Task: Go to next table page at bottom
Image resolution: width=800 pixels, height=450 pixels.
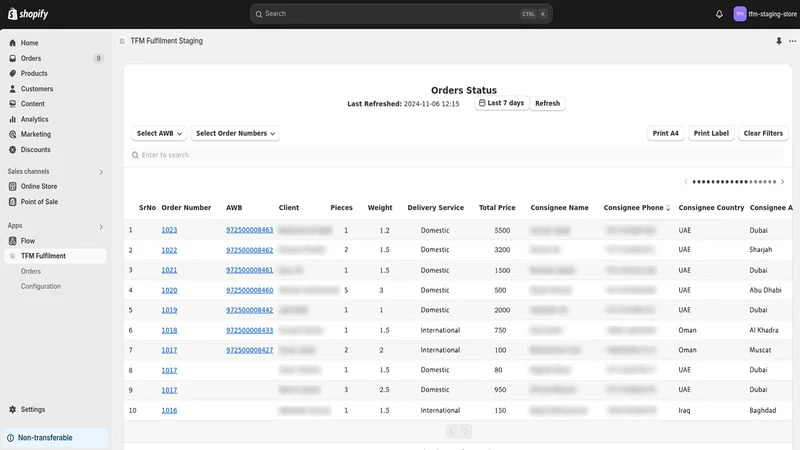Action: pyautogui.click(x=465, y=432)
